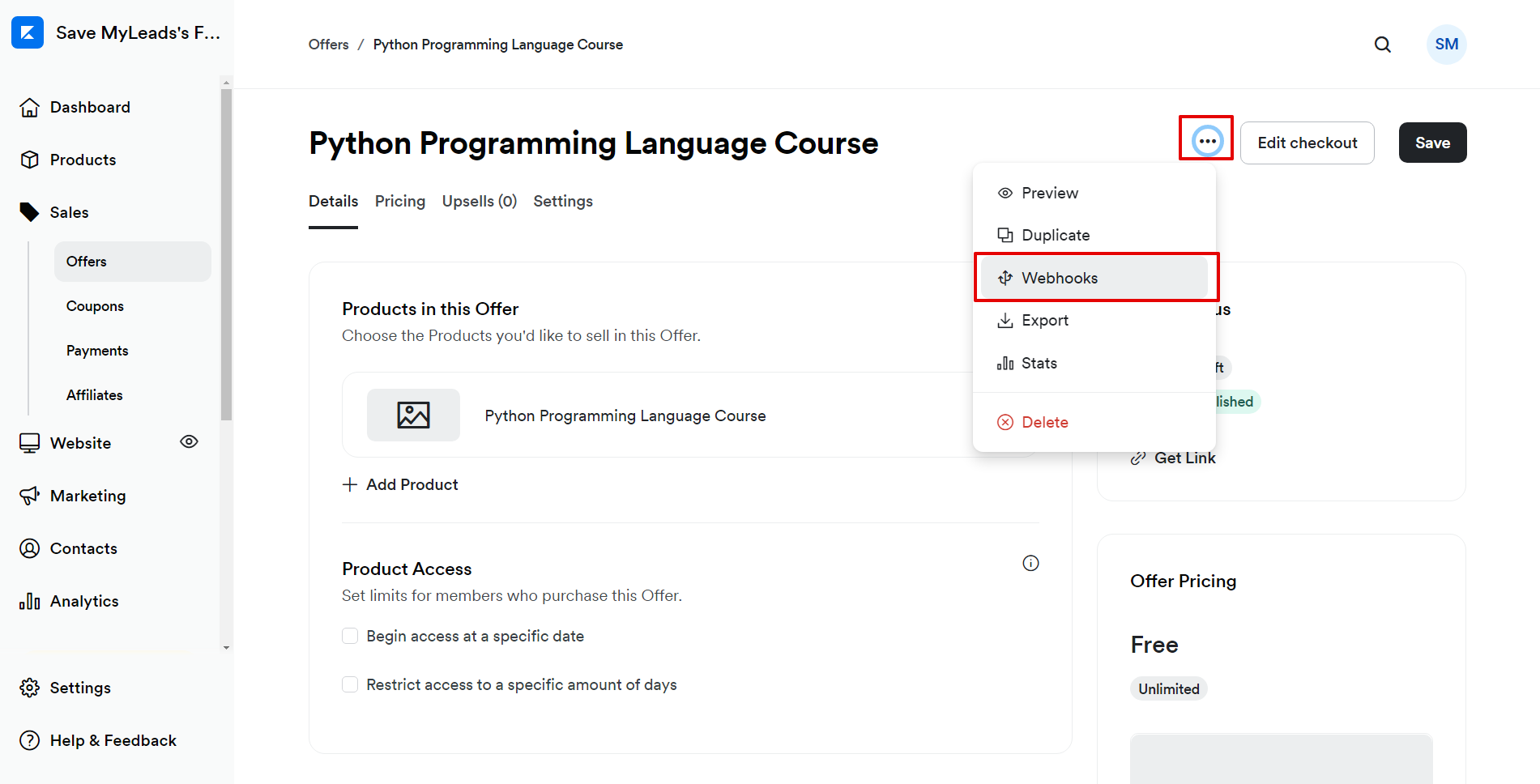1540x784 pixels.
Task: Click the Contacts person icon
Action: click(x=30, y=548)
